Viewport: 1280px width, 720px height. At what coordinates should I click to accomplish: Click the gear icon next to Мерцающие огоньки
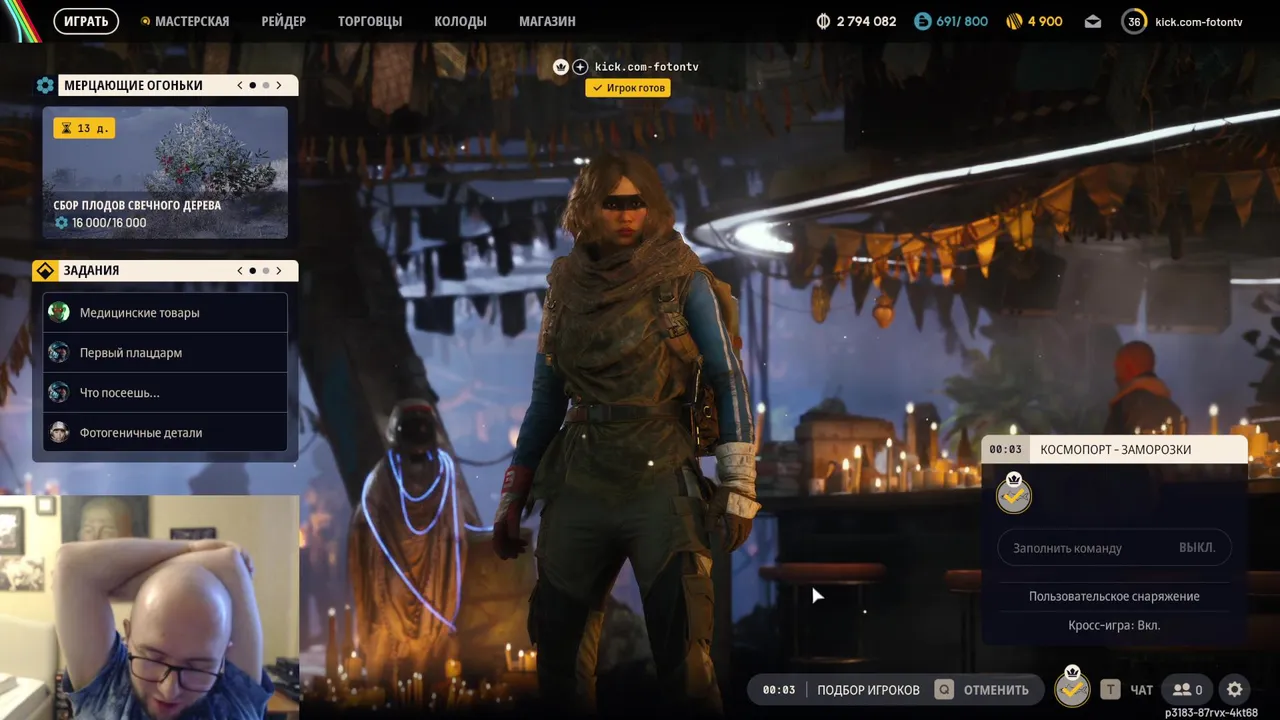pyautogui.click(x=45, y=86)
